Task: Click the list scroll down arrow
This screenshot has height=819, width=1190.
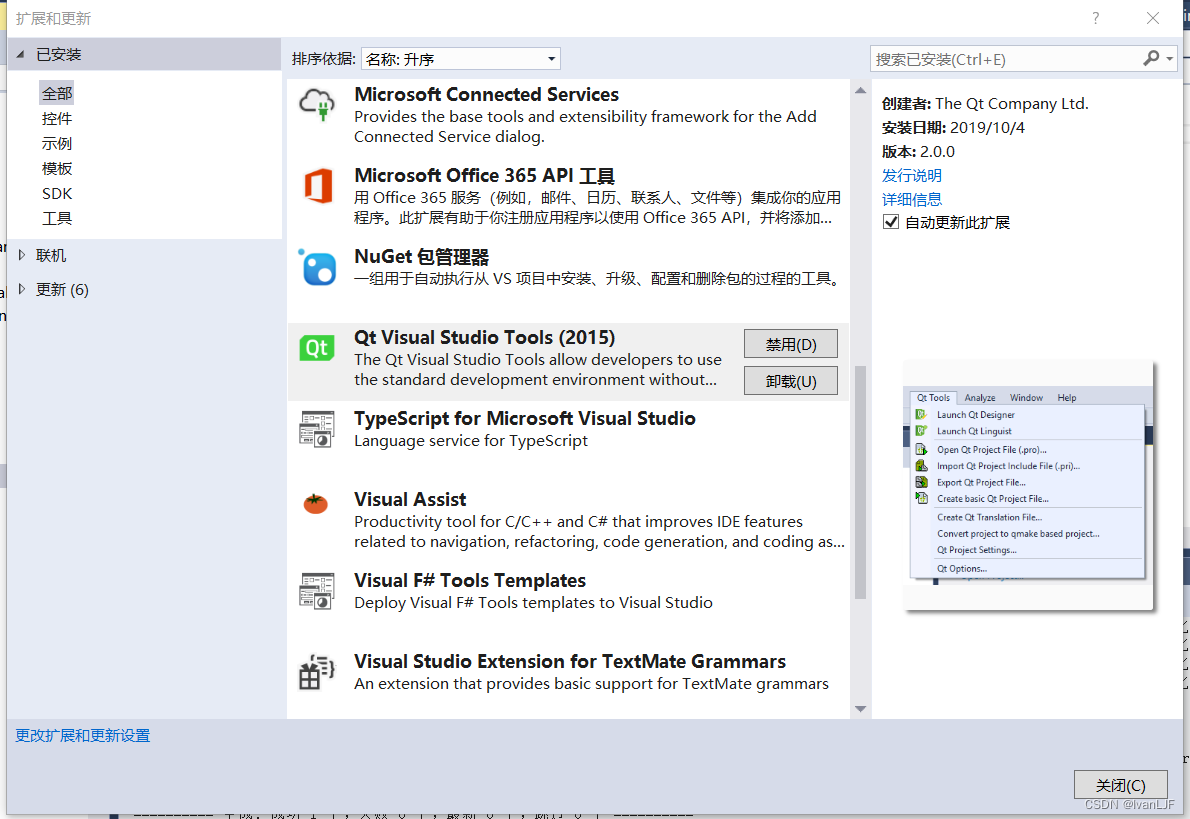Action: tap(860, 709)
